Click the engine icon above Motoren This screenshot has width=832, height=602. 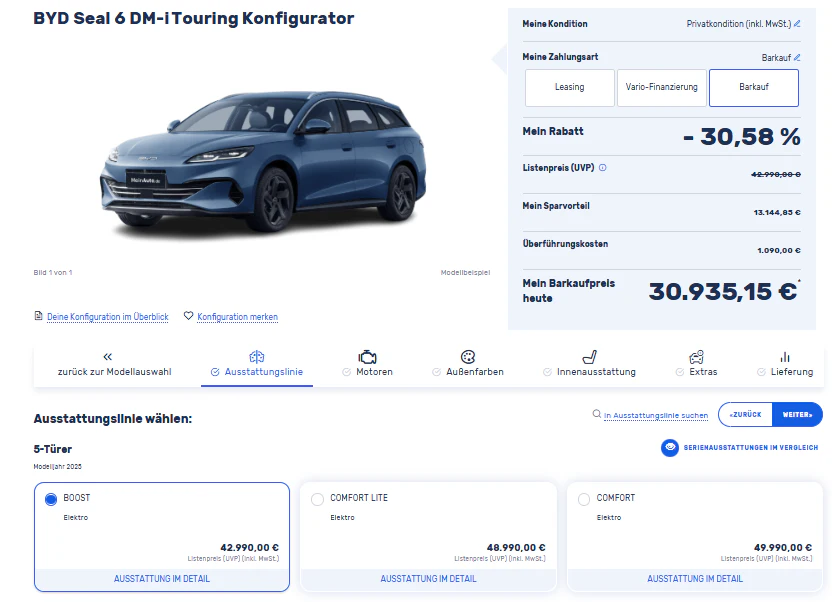coord(367,357)
